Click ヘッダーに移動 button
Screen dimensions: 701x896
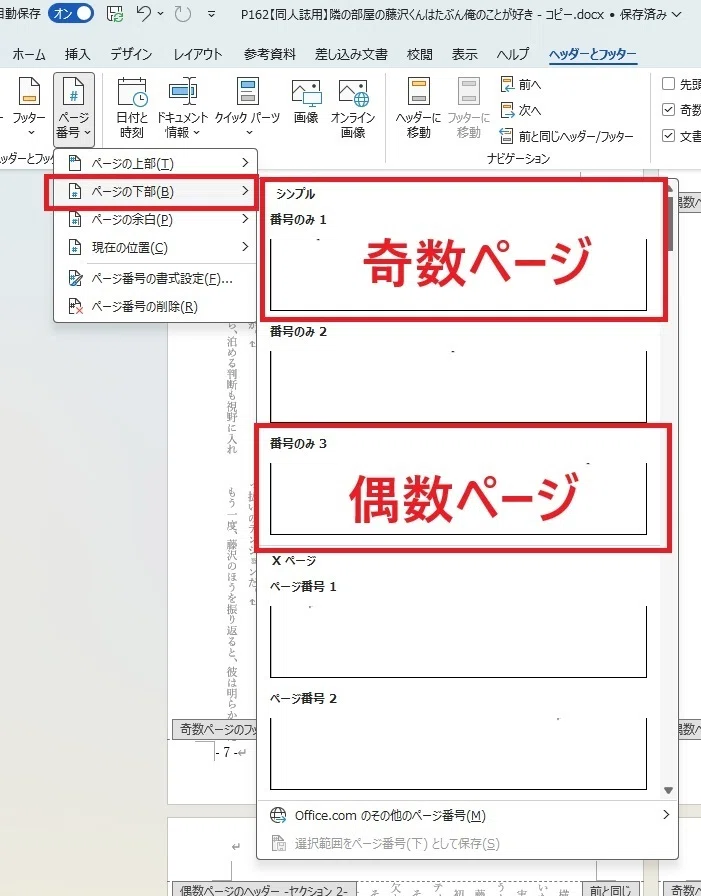419,107
